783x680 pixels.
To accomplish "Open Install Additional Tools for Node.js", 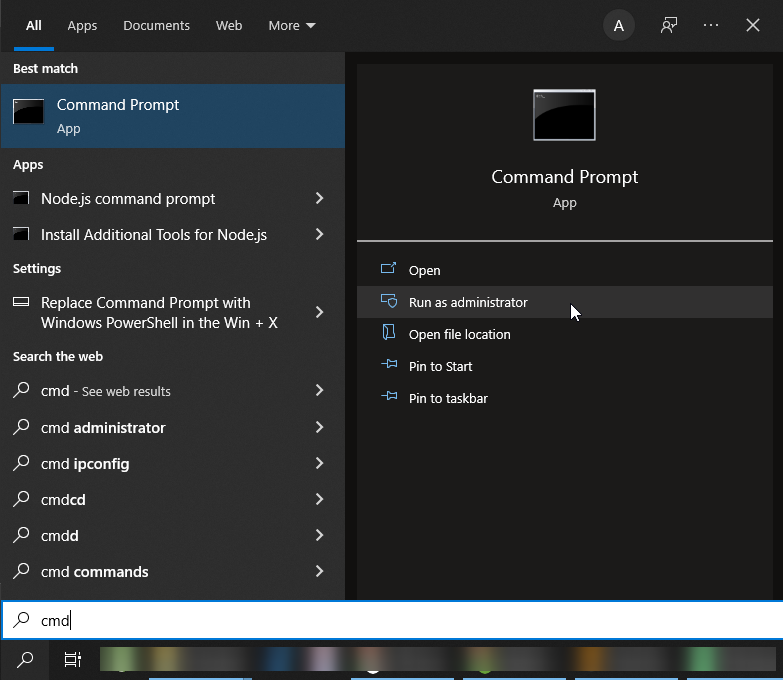I will tap(173, 235).
